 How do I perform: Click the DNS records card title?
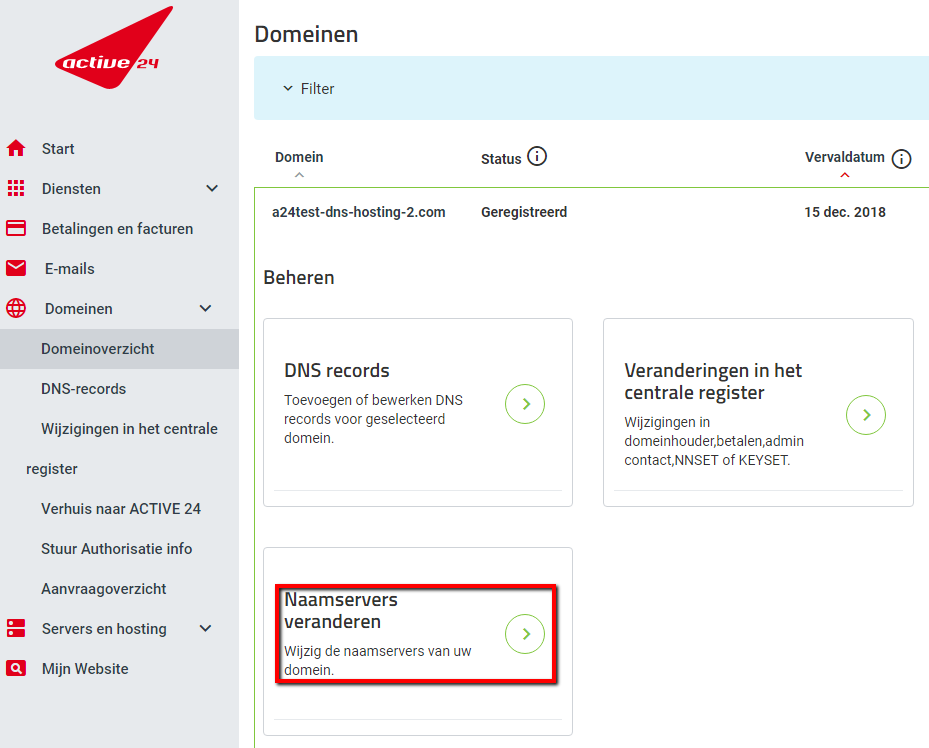(337, 370)
